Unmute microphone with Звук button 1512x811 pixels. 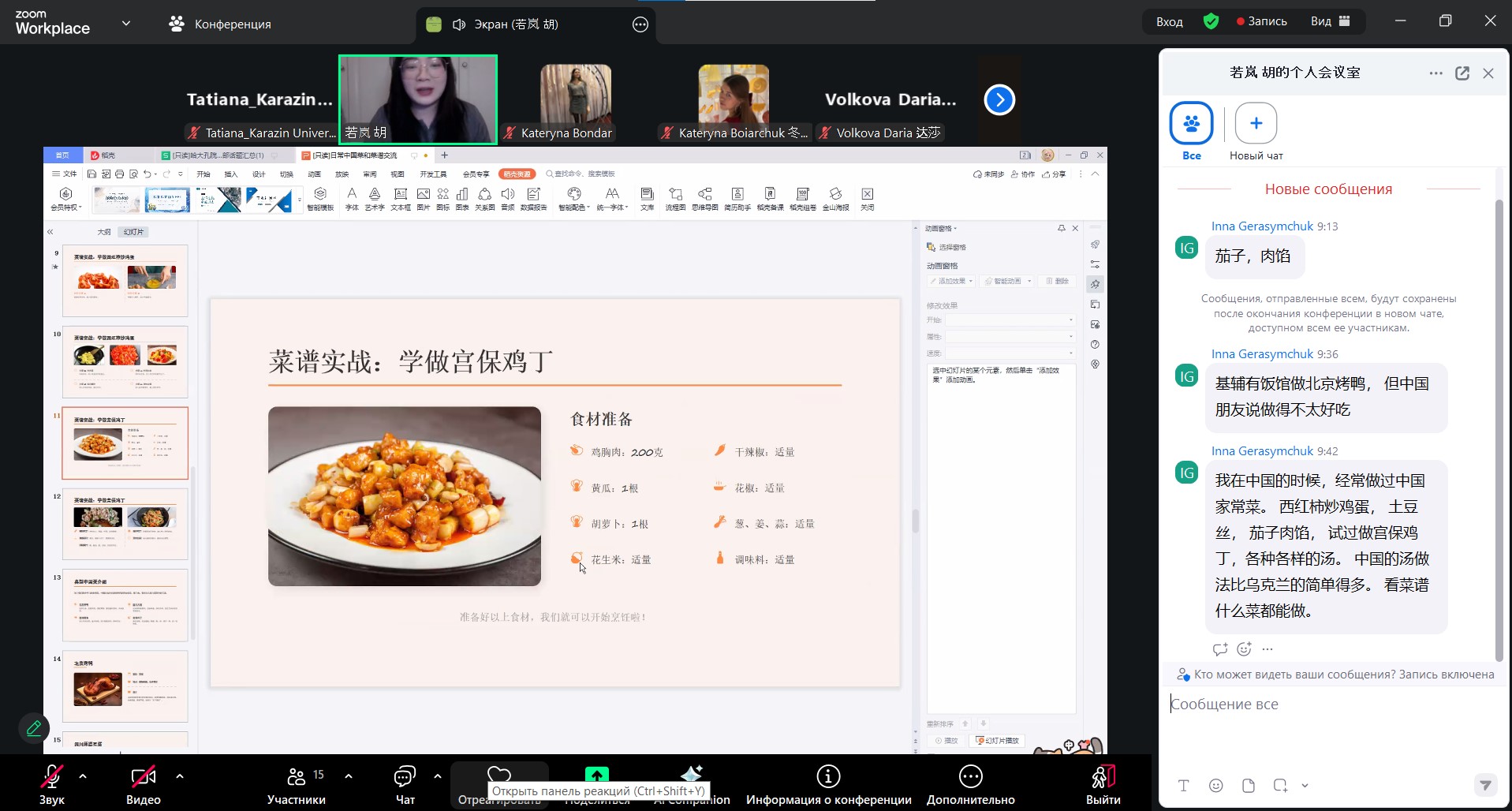point(52,785)
